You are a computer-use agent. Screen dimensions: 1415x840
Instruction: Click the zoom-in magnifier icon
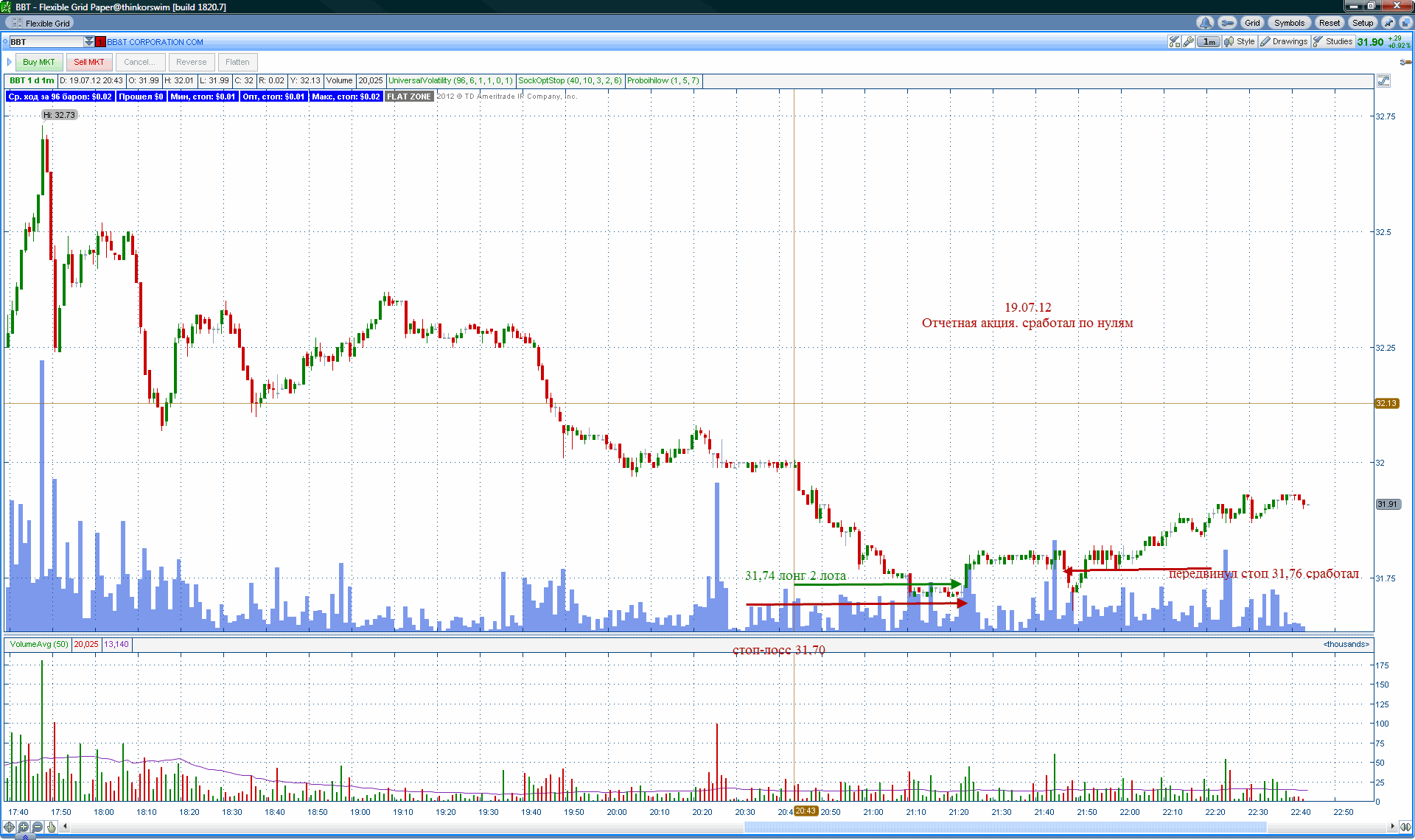tap(24, 827)
